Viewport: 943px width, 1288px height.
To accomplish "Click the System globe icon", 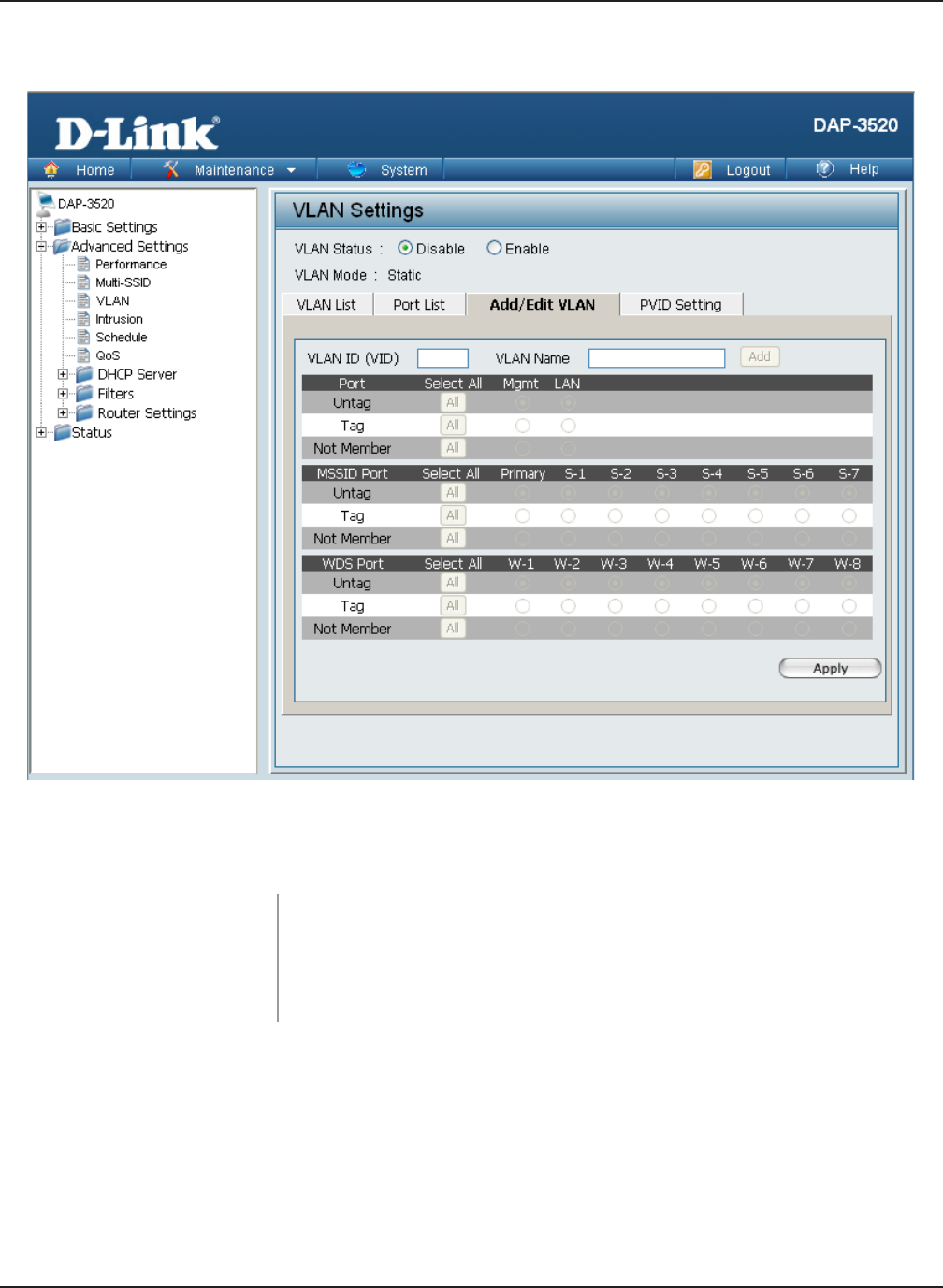I will point(356,169).
